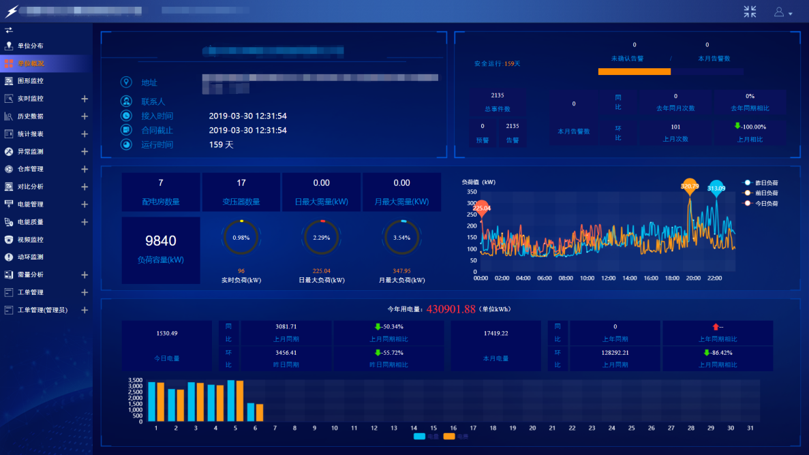
Task: Click the 未确认告警 label
Action: 627,59
